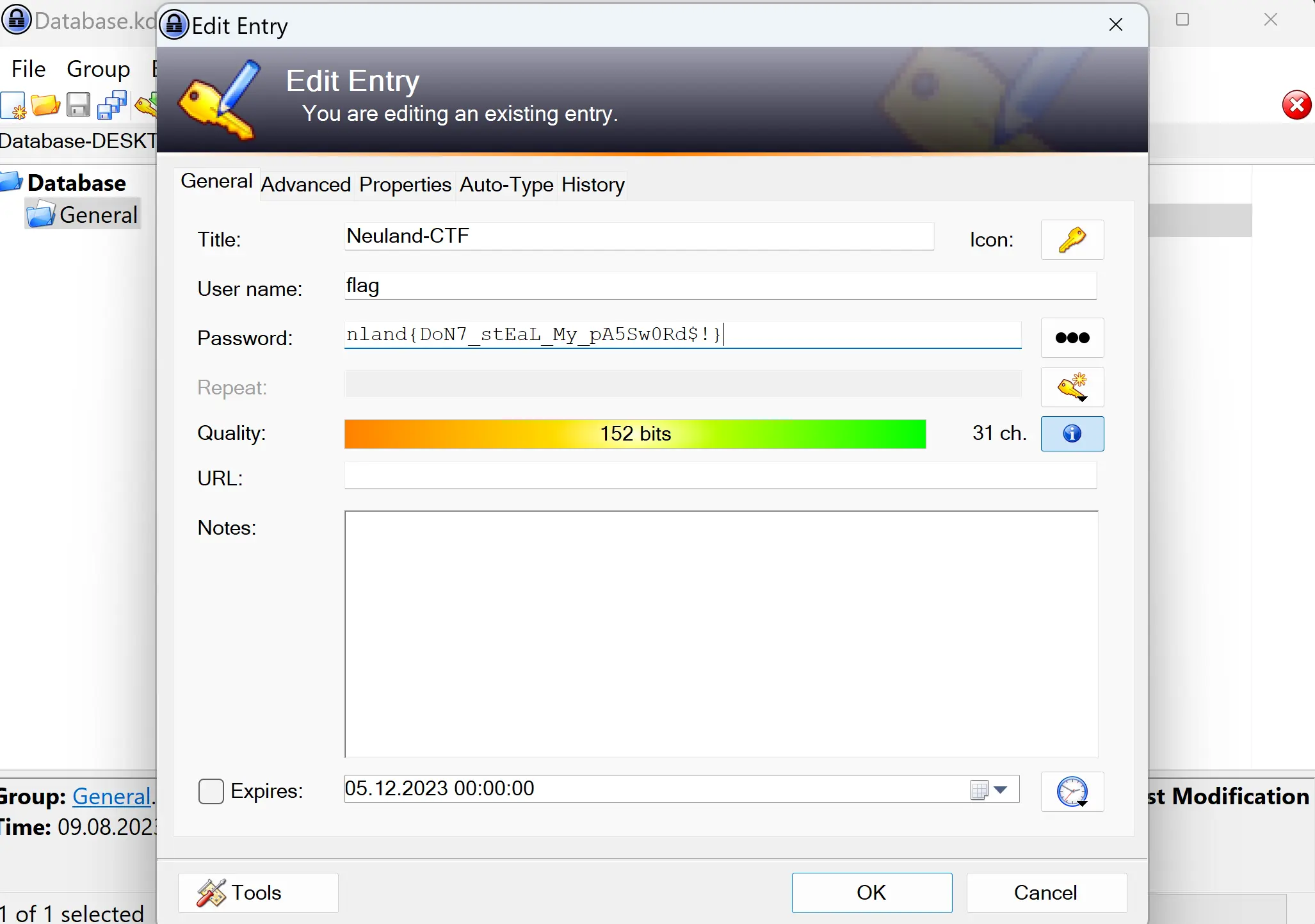This screenshot has height=924, width=1315.
Task: Click the Save database floppy icon
Action: tap(78, 106)
